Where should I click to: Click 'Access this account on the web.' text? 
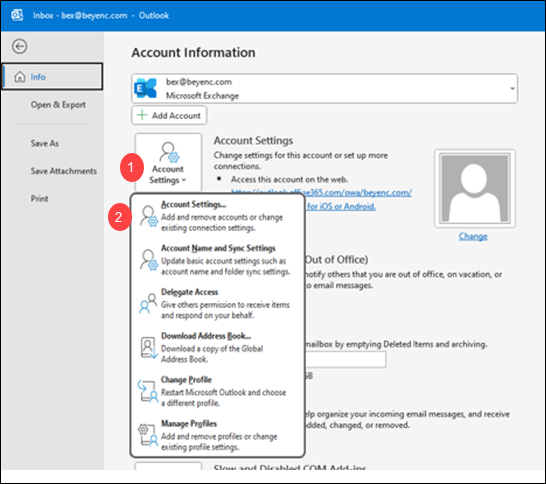click(x=289, y=179)
